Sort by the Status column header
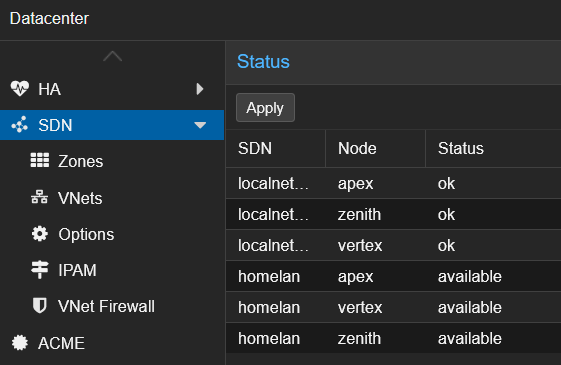The image size is (561, 365). point(493,148)
